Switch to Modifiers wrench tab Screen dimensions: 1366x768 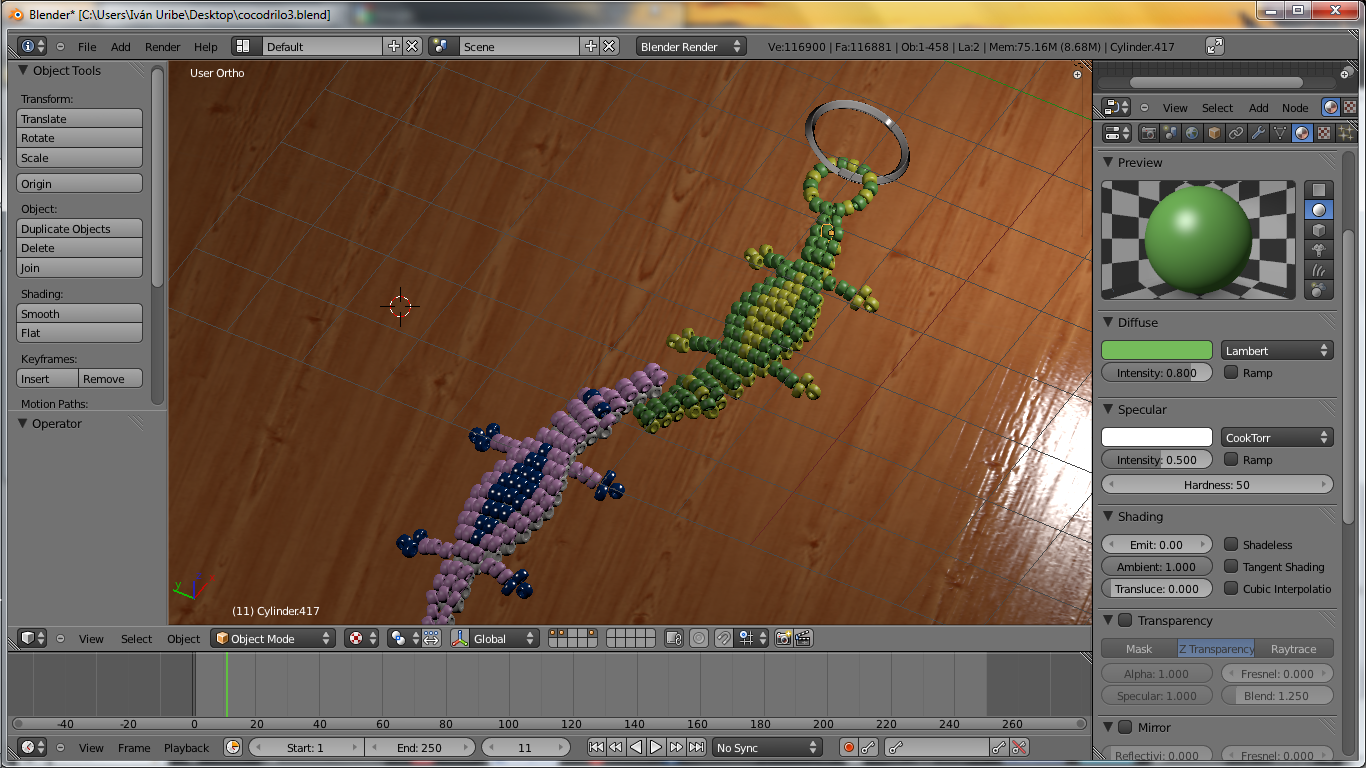1258,133
